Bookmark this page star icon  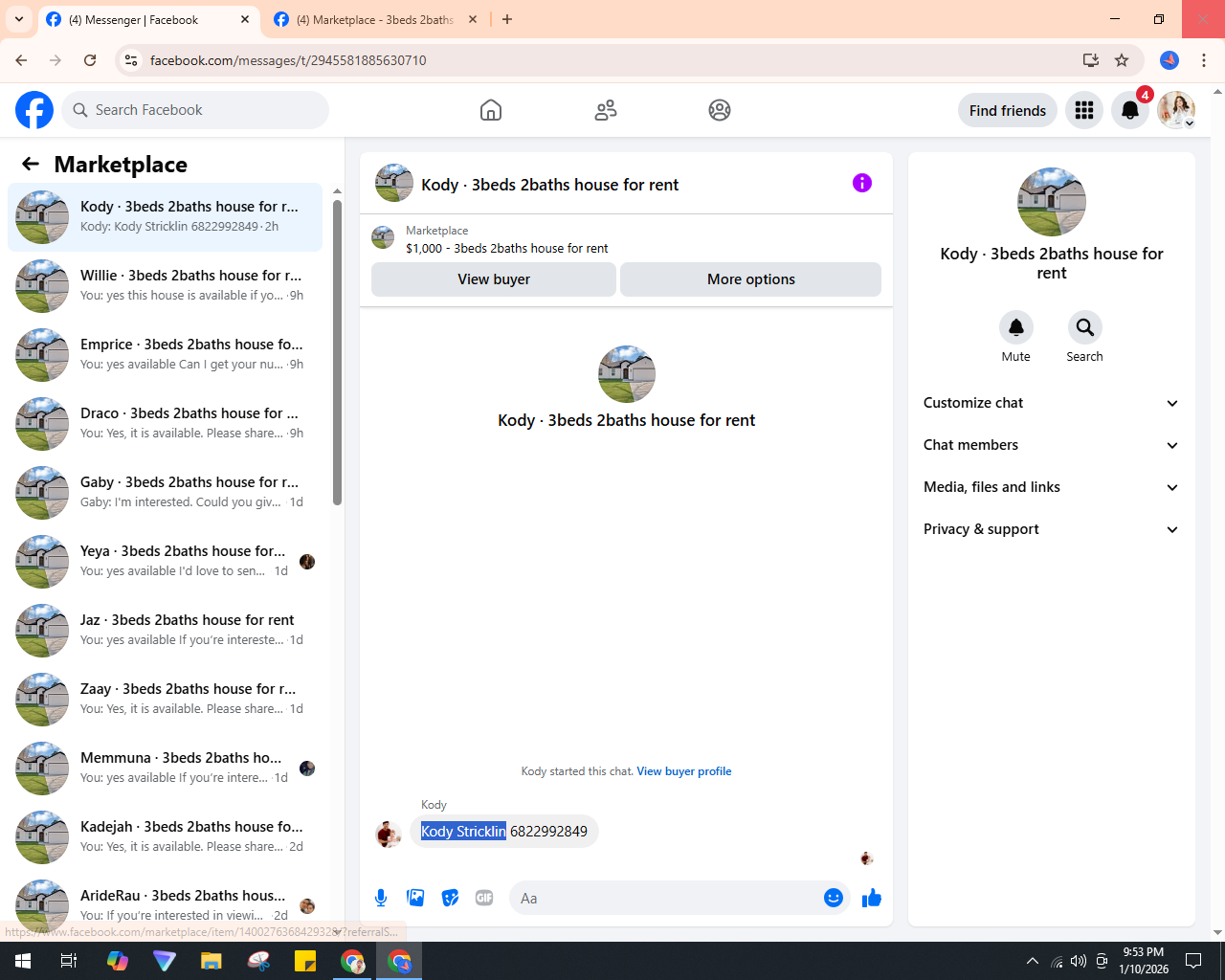(x=1122, y=60)
